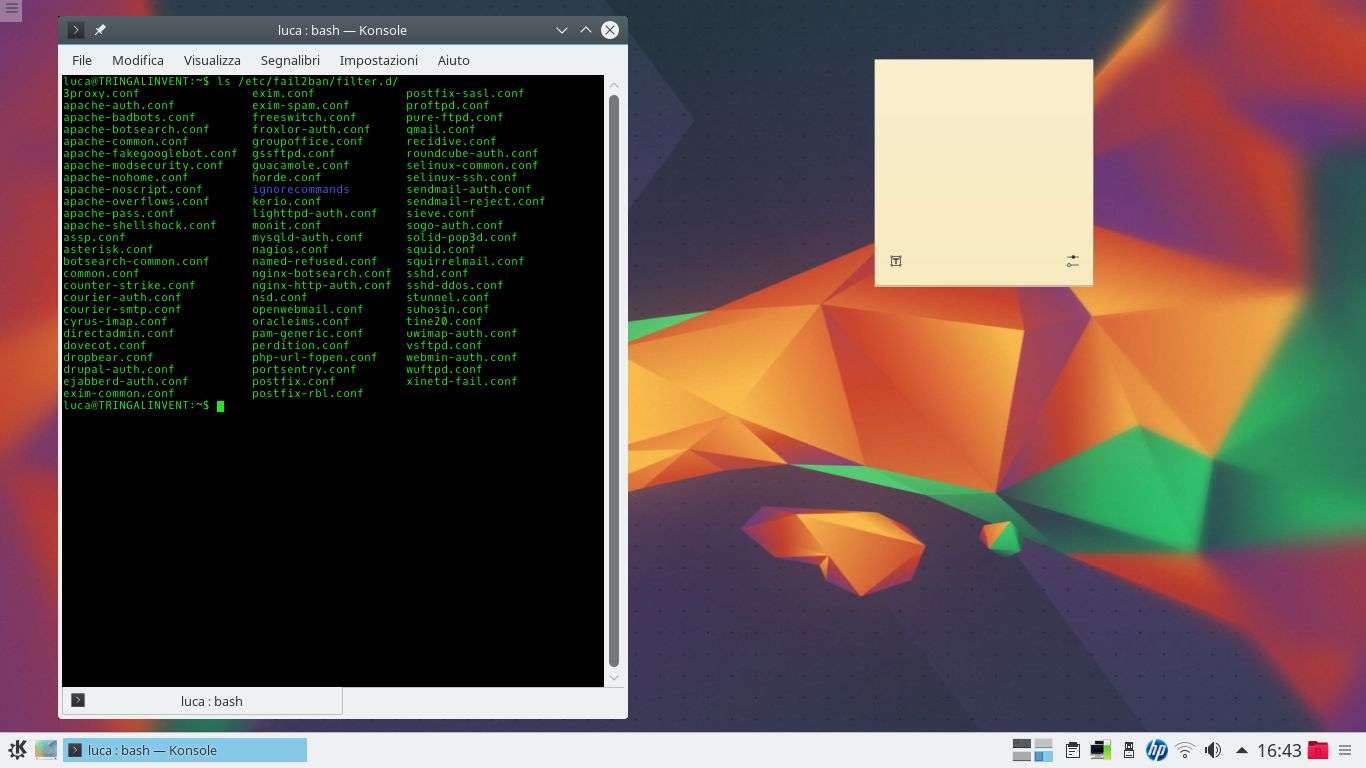Click the clipboard tray icon
The image size is (1366, 768).
point(1072,750)
